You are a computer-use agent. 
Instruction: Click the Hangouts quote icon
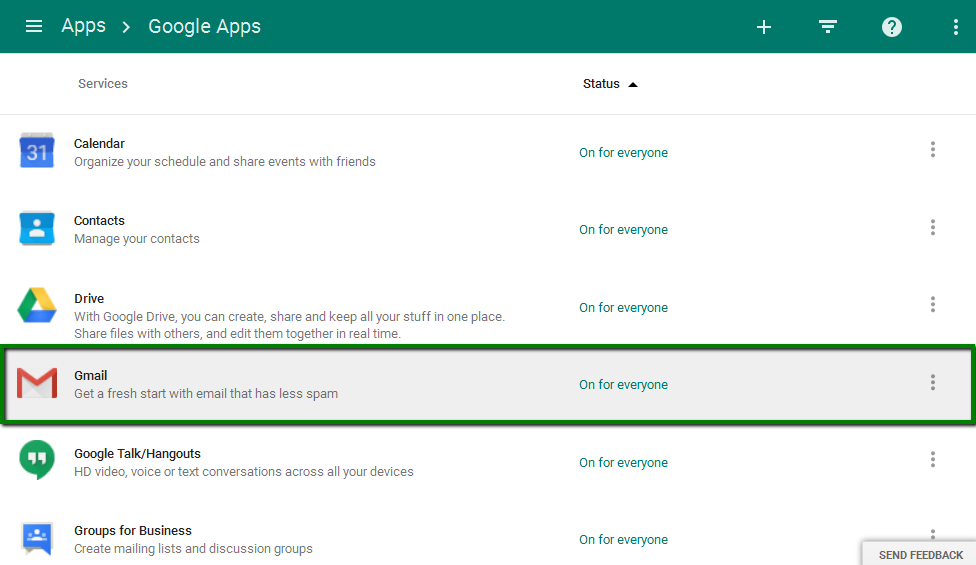(37, 459)
